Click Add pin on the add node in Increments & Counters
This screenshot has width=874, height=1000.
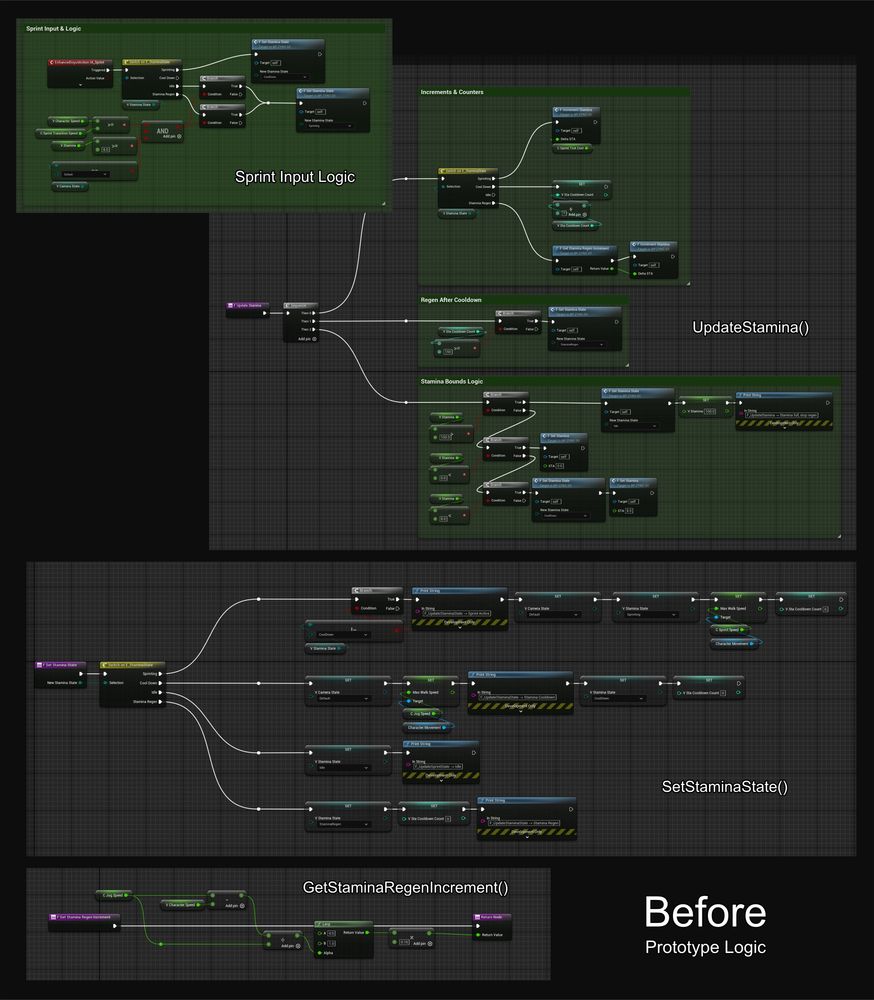pyautogui.click(x=577, y=215)
